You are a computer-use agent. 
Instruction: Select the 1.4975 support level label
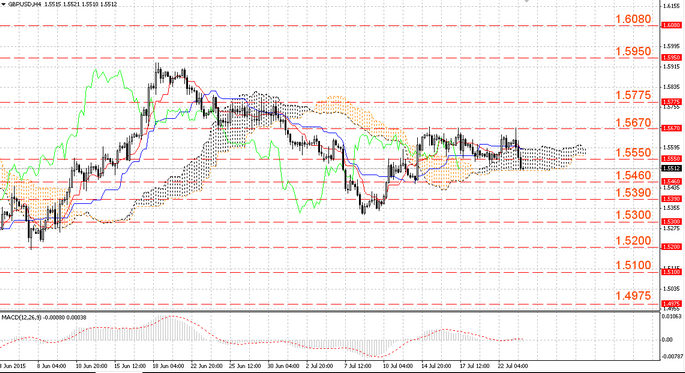point(633,296)
